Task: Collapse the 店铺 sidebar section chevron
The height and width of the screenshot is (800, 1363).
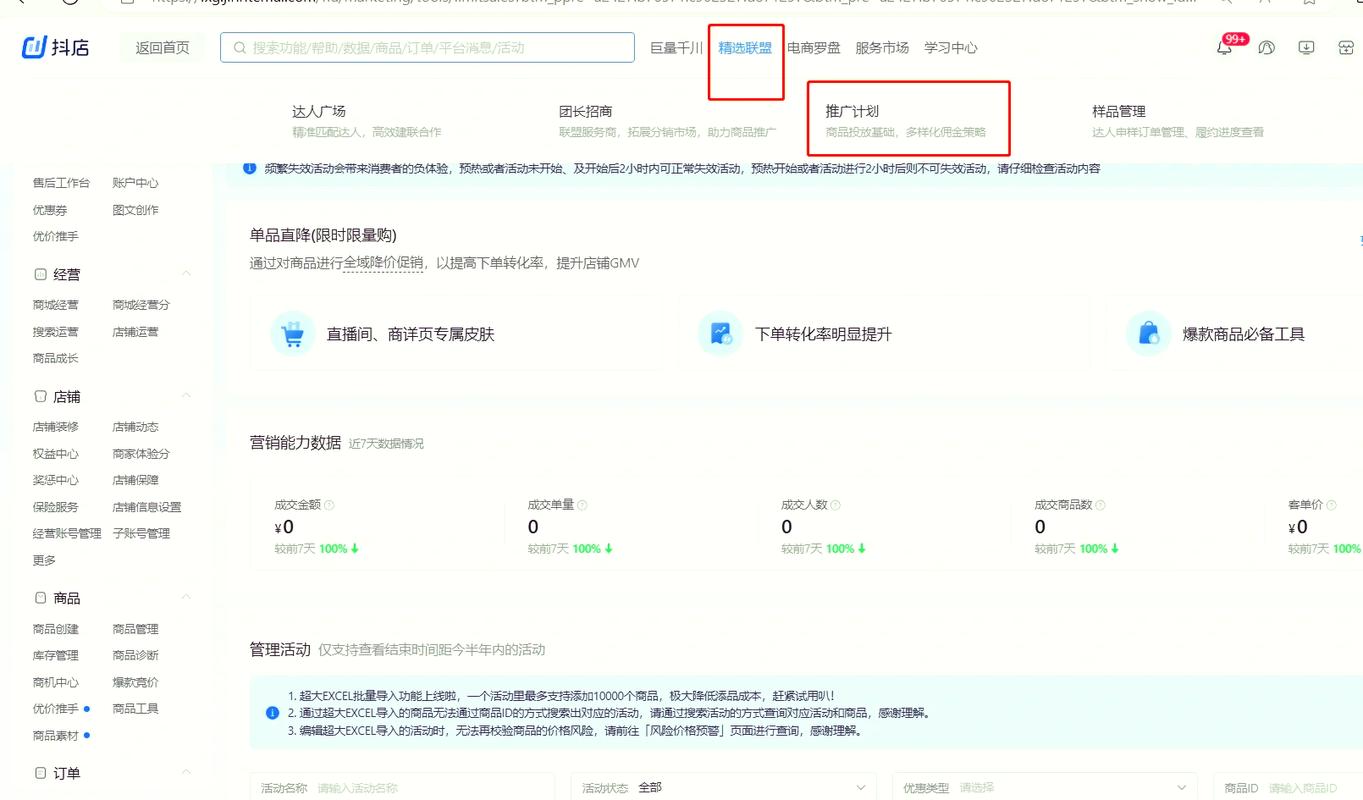Action: 186,396
